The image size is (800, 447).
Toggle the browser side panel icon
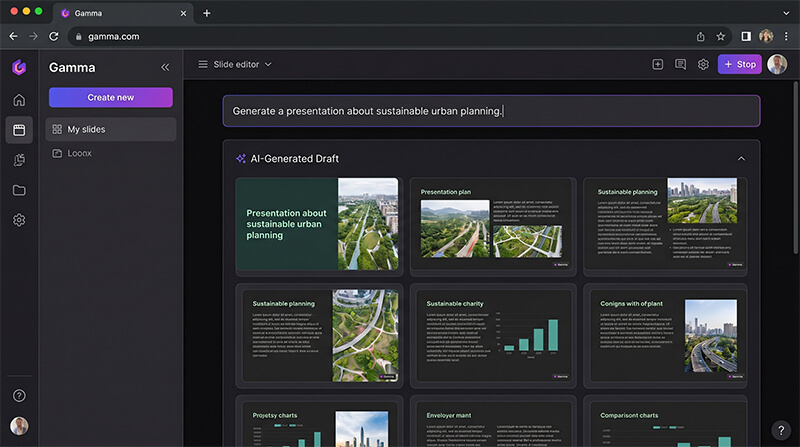pyautogui.click(x=746, y=36)
